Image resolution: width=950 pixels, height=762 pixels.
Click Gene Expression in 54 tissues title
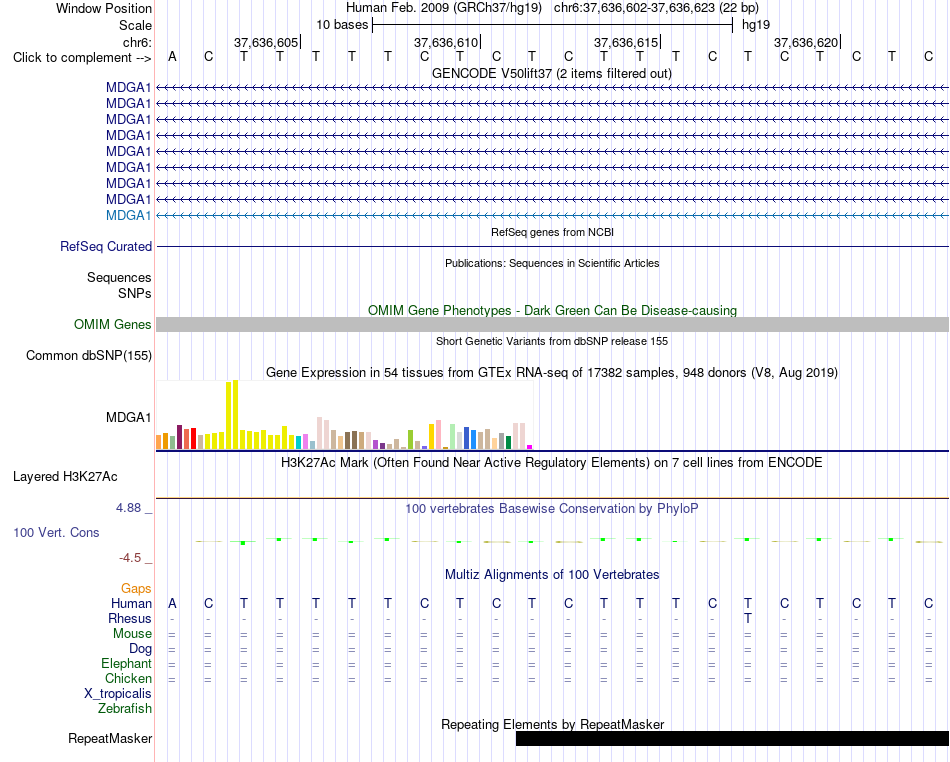552,373
